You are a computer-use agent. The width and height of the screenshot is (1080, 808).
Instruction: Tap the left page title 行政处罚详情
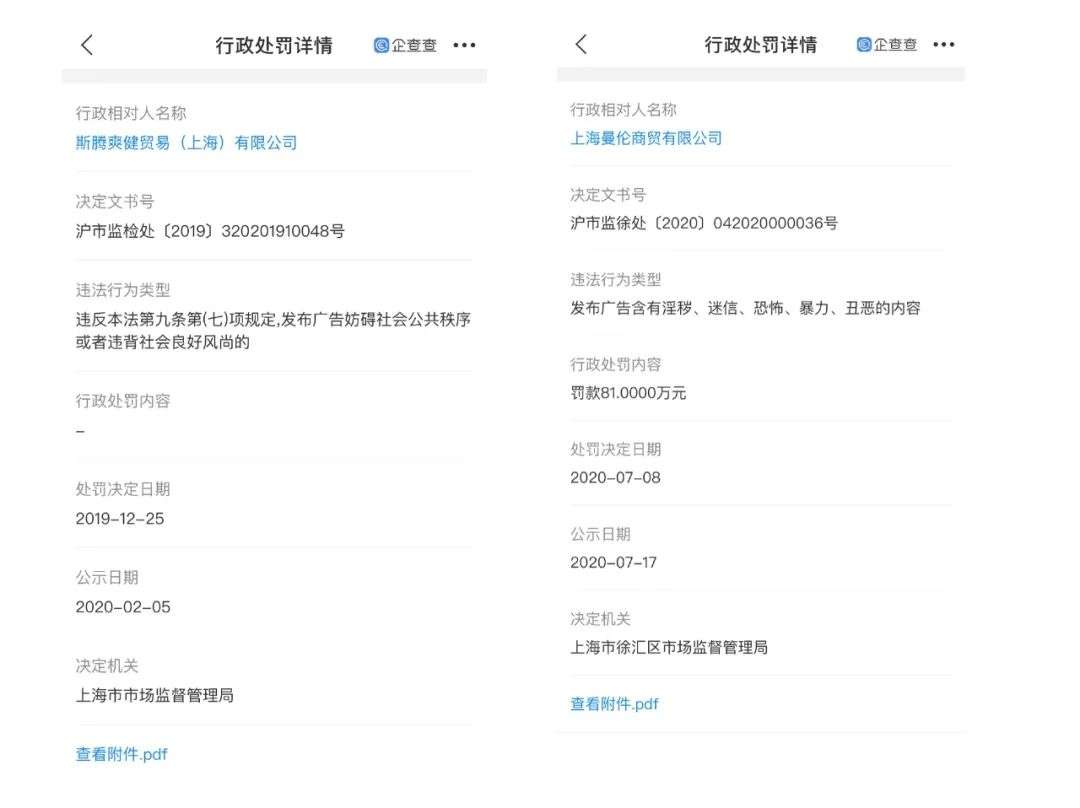click(x=274, y=45)
